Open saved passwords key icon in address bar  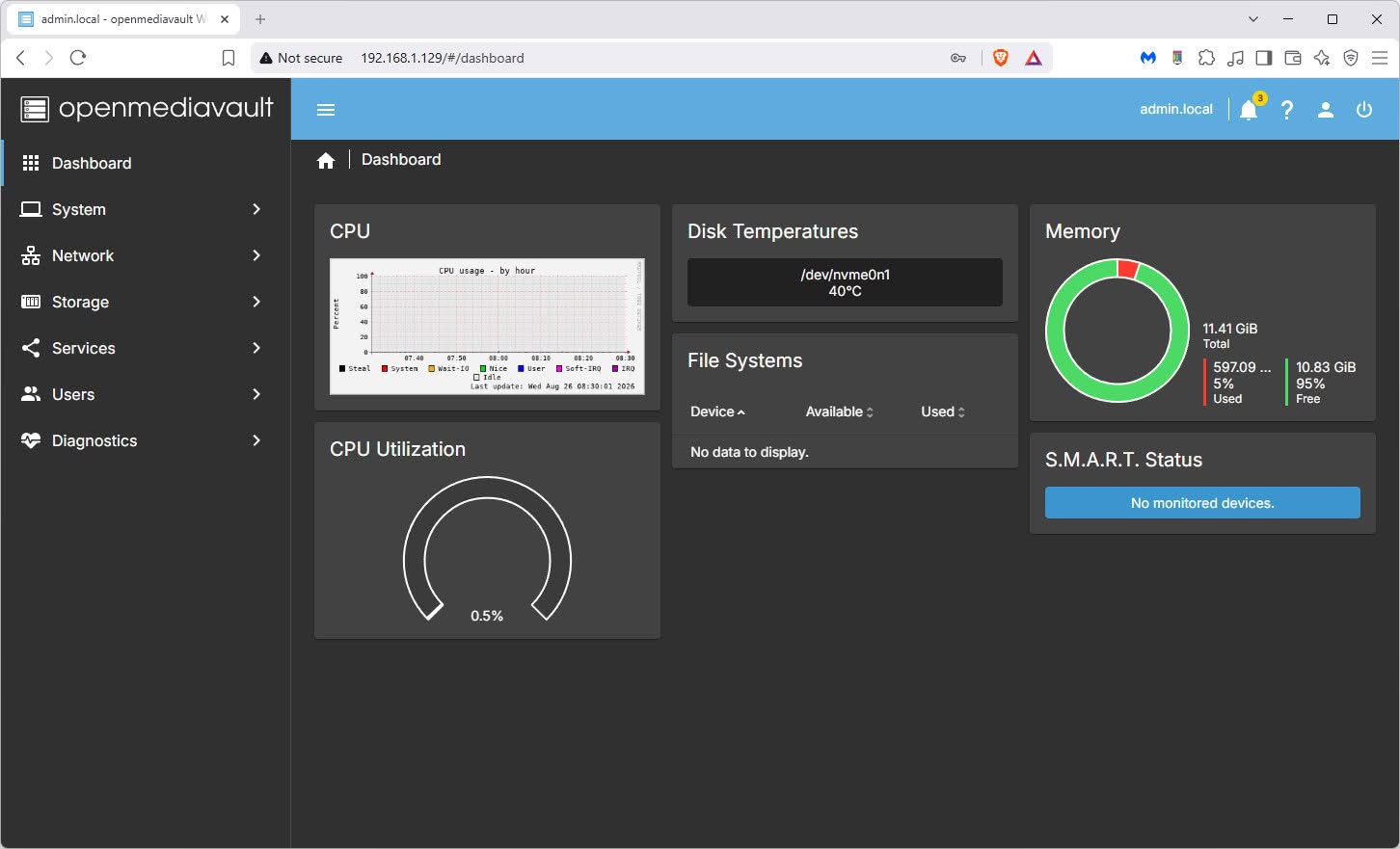click(957, 58)
